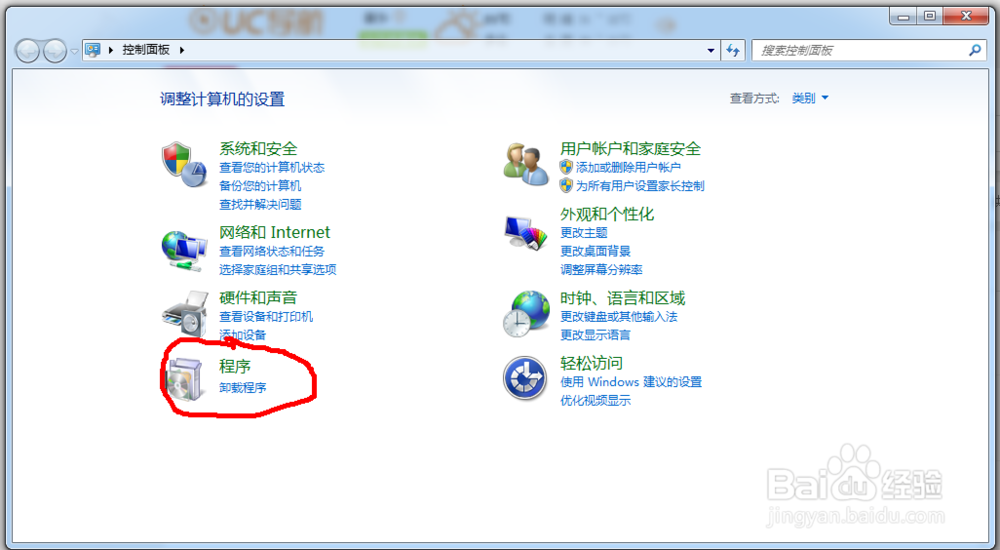Click 卸载程序 link
The image size is (1000, 550).
tap(243, 387)
